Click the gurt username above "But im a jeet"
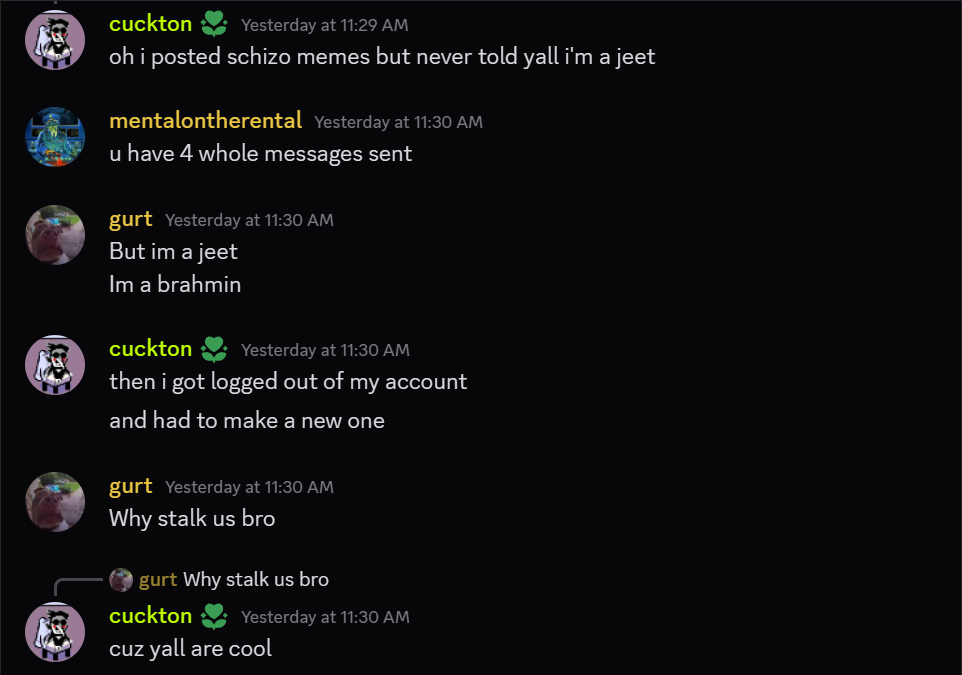The width and height of the screenshot is (962, 675). click(x=130, y=219)
